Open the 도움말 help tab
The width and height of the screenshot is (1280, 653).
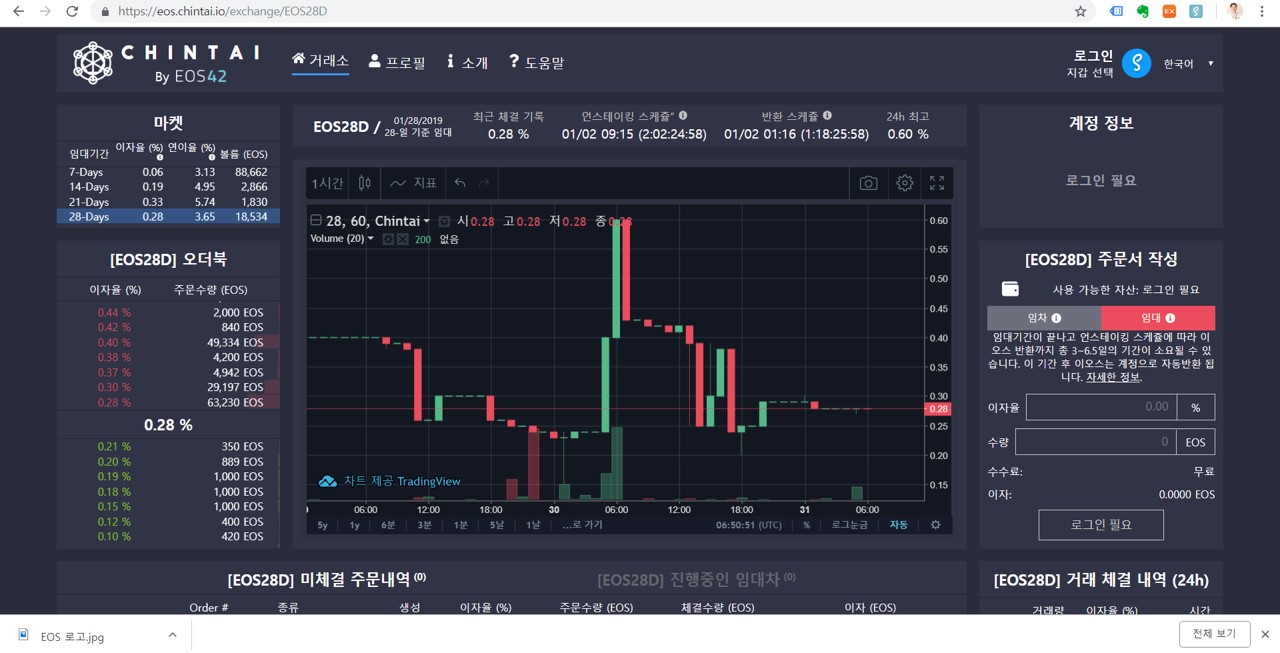coord(536,62)
